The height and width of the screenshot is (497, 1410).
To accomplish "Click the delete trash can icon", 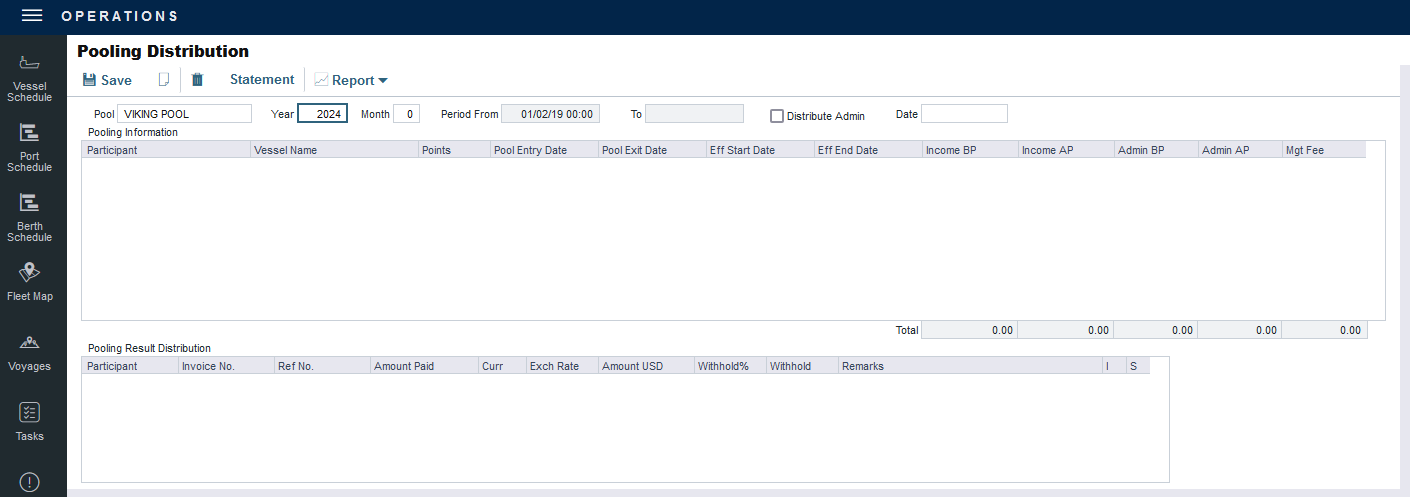I will coord(197,80).
